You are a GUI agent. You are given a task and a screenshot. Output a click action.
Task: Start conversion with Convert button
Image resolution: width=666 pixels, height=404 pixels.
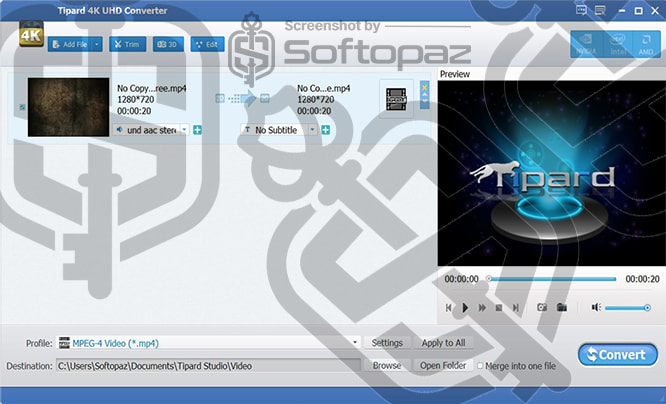[618, 355]
